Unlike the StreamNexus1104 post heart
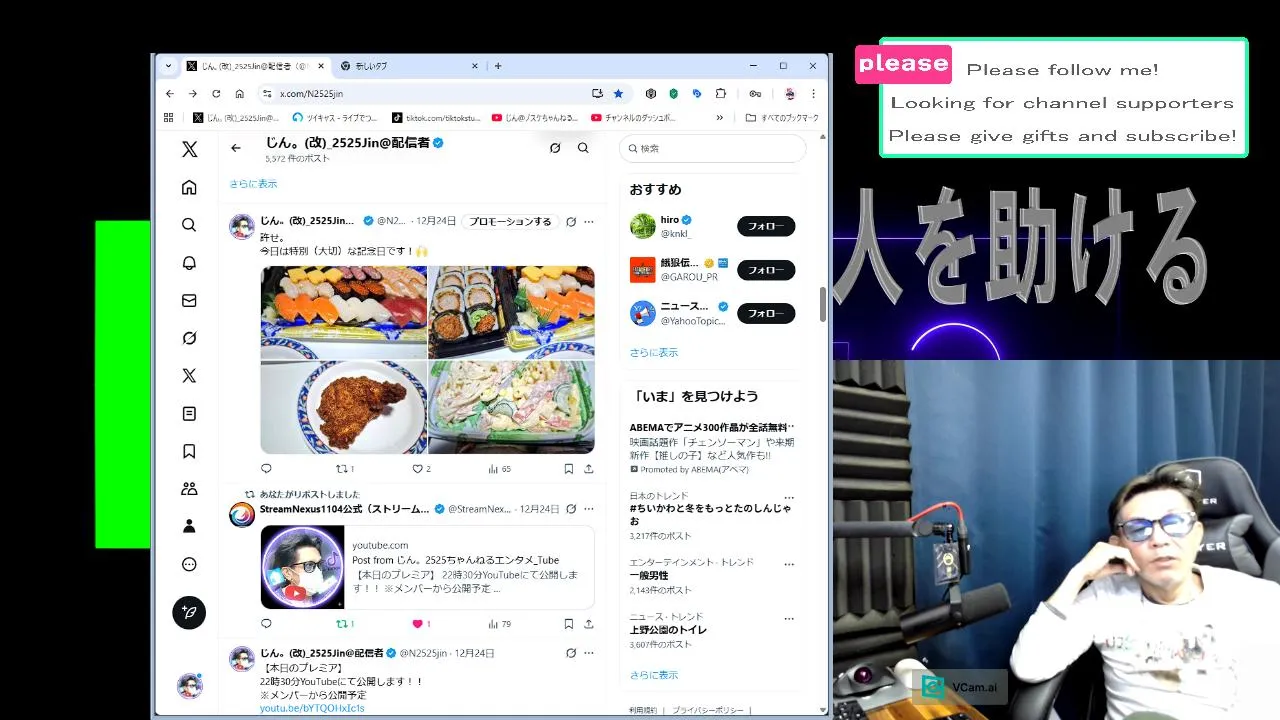The height and width of the screenshot is (720, 1280). [x=421, y=623]
